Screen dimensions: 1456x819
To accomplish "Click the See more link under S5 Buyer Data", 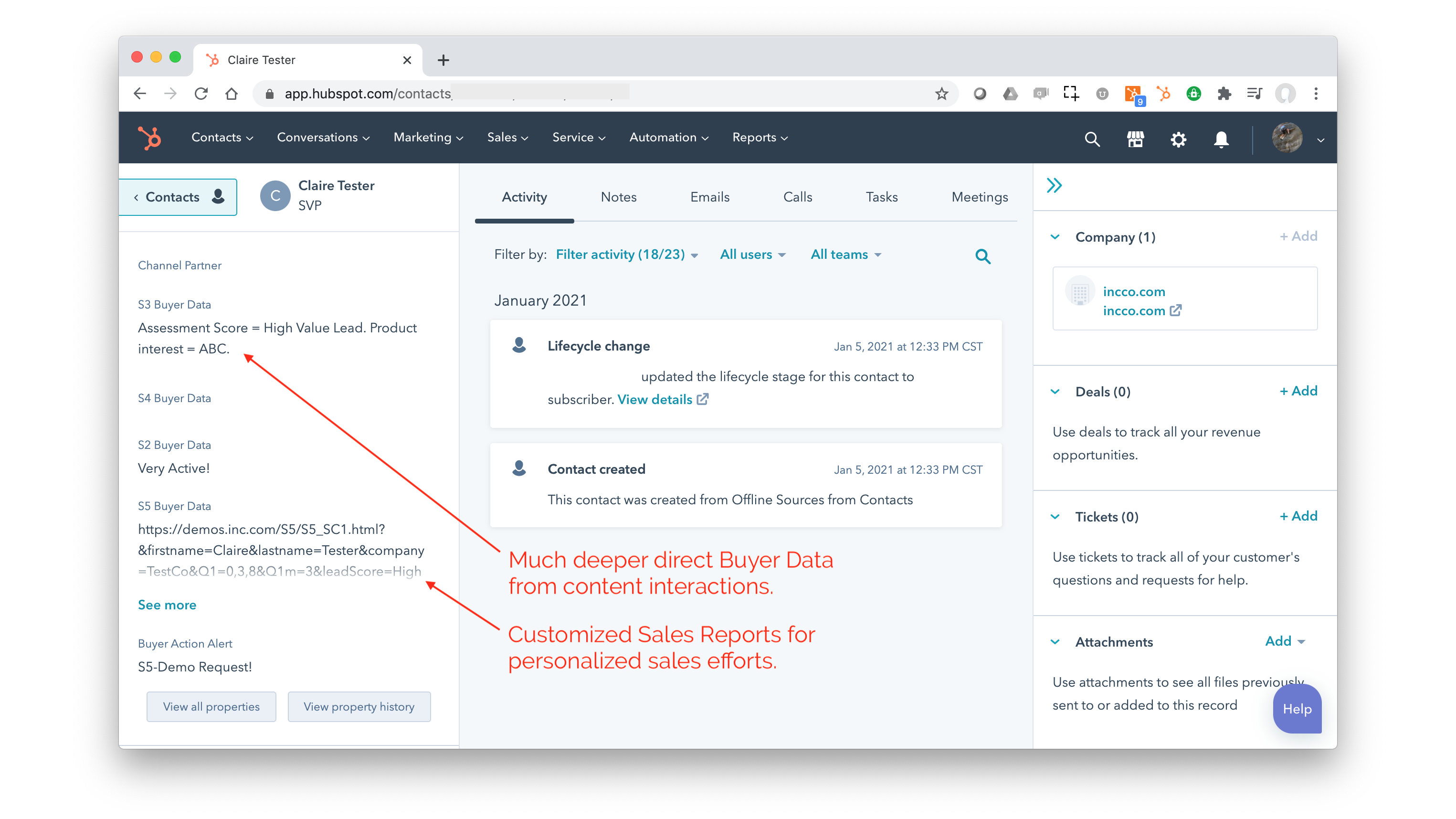I will click(167, 605).
